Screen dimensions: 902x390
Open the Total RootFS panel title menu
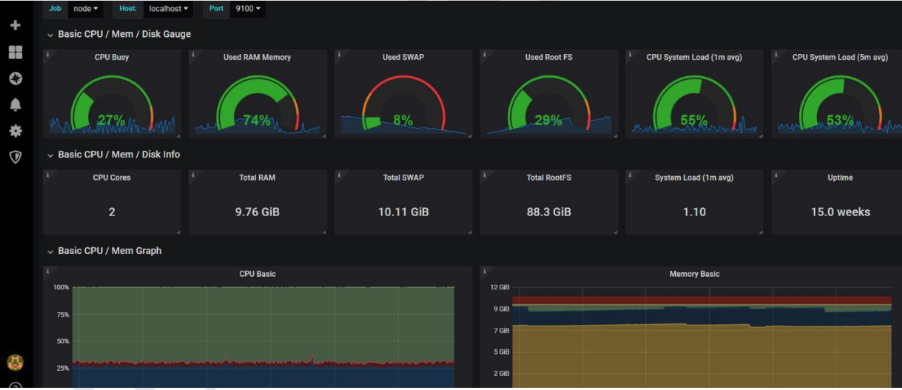(549, 178)
